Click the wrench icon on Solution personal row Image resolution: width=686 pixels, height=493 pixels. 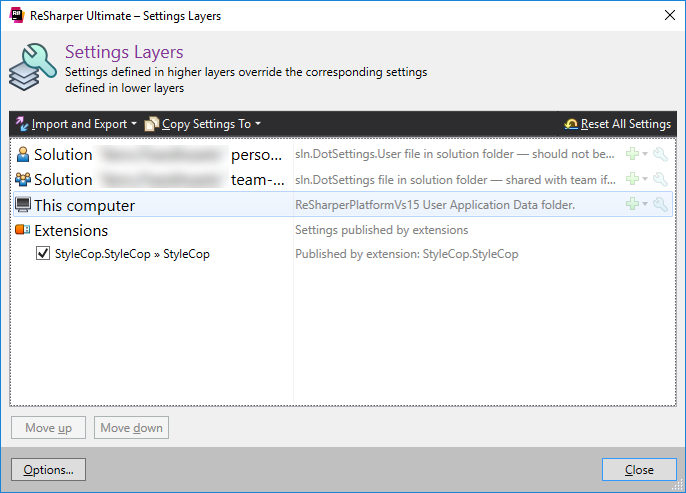[x=660, y=154]
